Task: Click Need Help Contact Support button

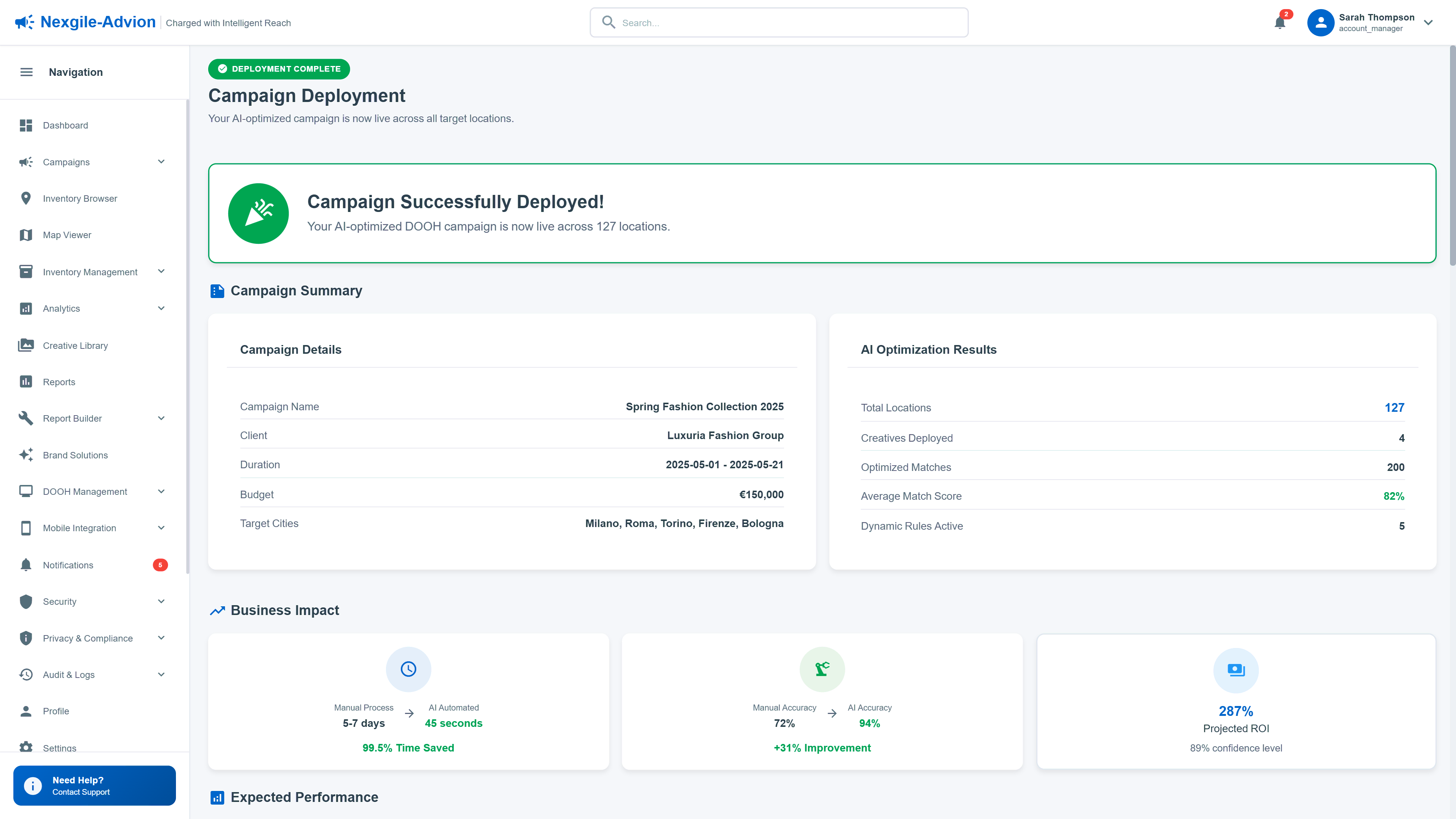Action: tap(94, 786)
